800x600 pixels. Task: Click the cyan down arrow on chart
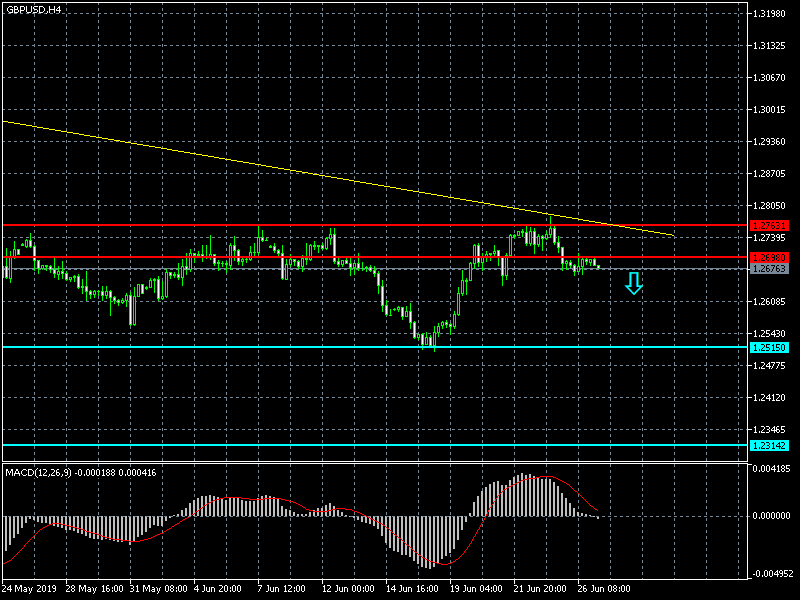pyautogui.click(x=634, y=283)
